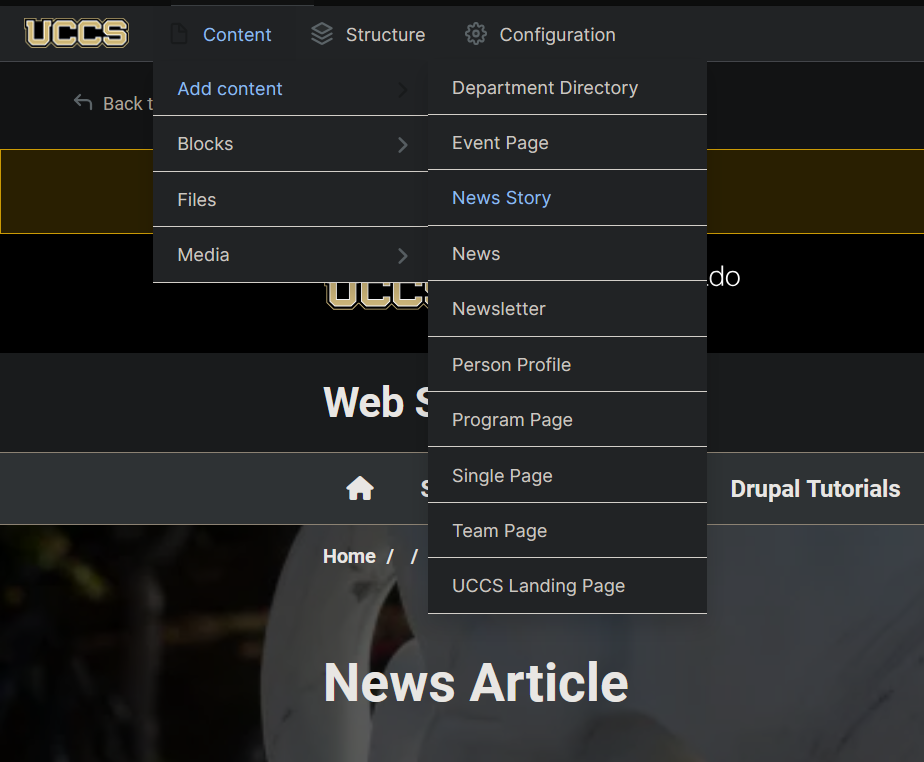Go to the site home icon

[359, 488]
